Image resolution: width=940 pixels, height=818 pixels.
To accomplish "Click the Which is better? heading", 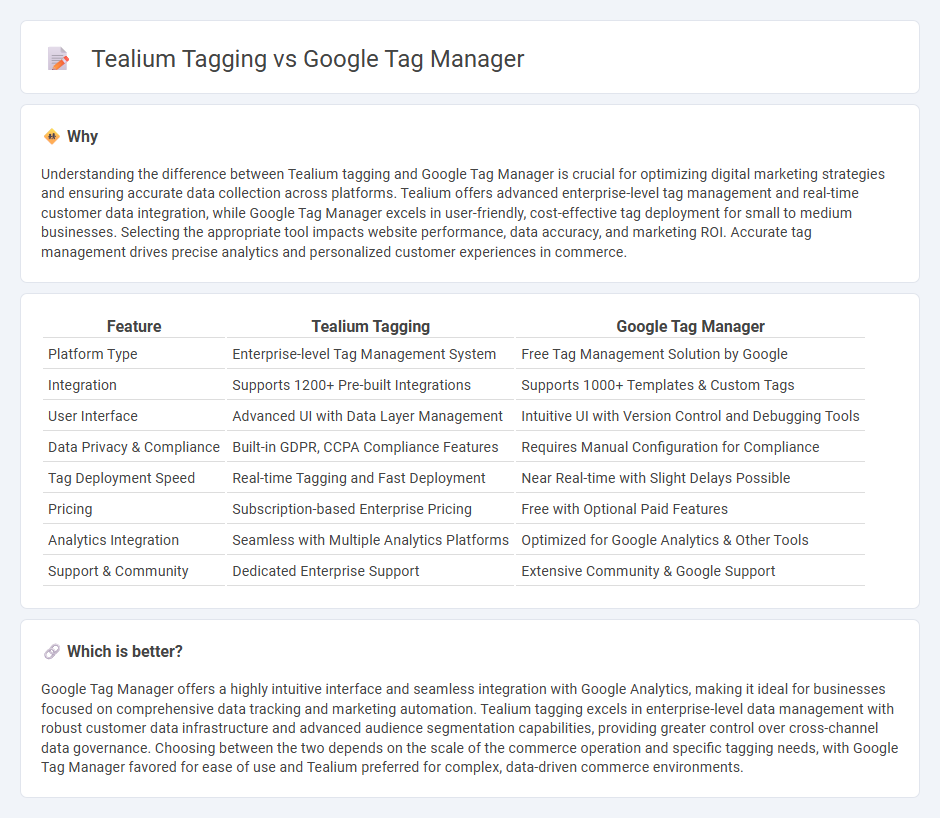I will (x=125, y=651).
